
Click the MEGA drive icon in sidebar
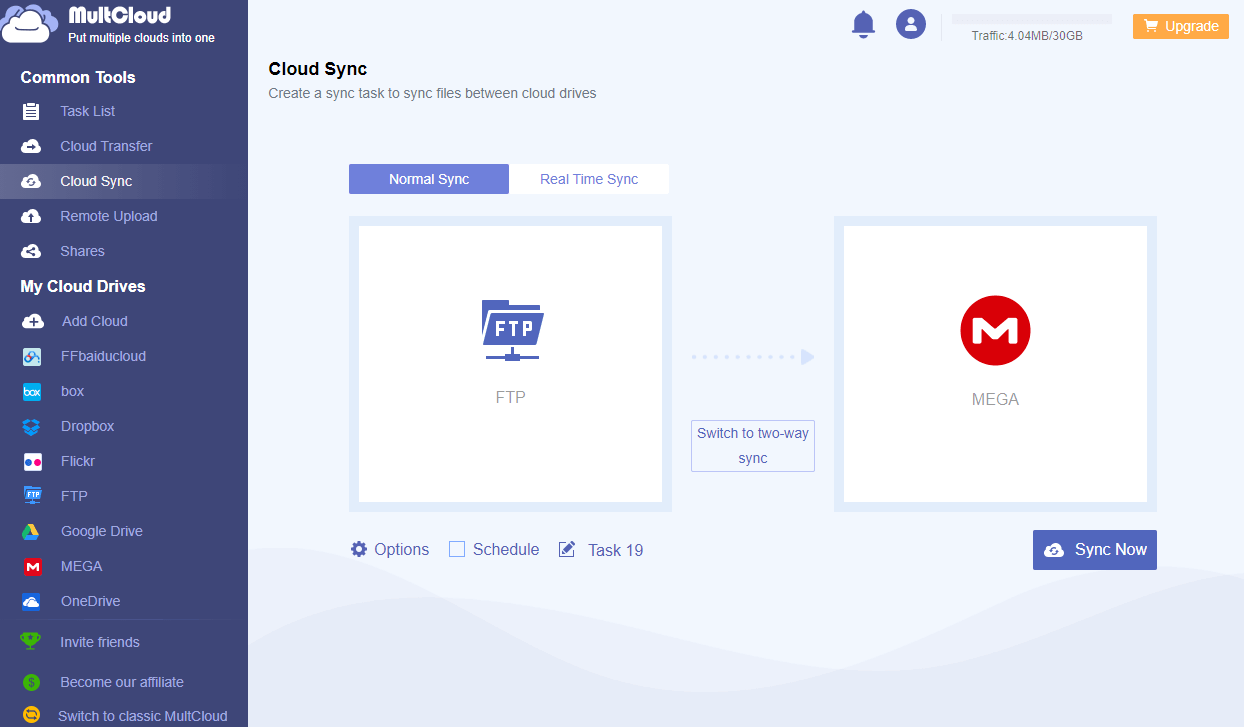click(x=32, y=566)
